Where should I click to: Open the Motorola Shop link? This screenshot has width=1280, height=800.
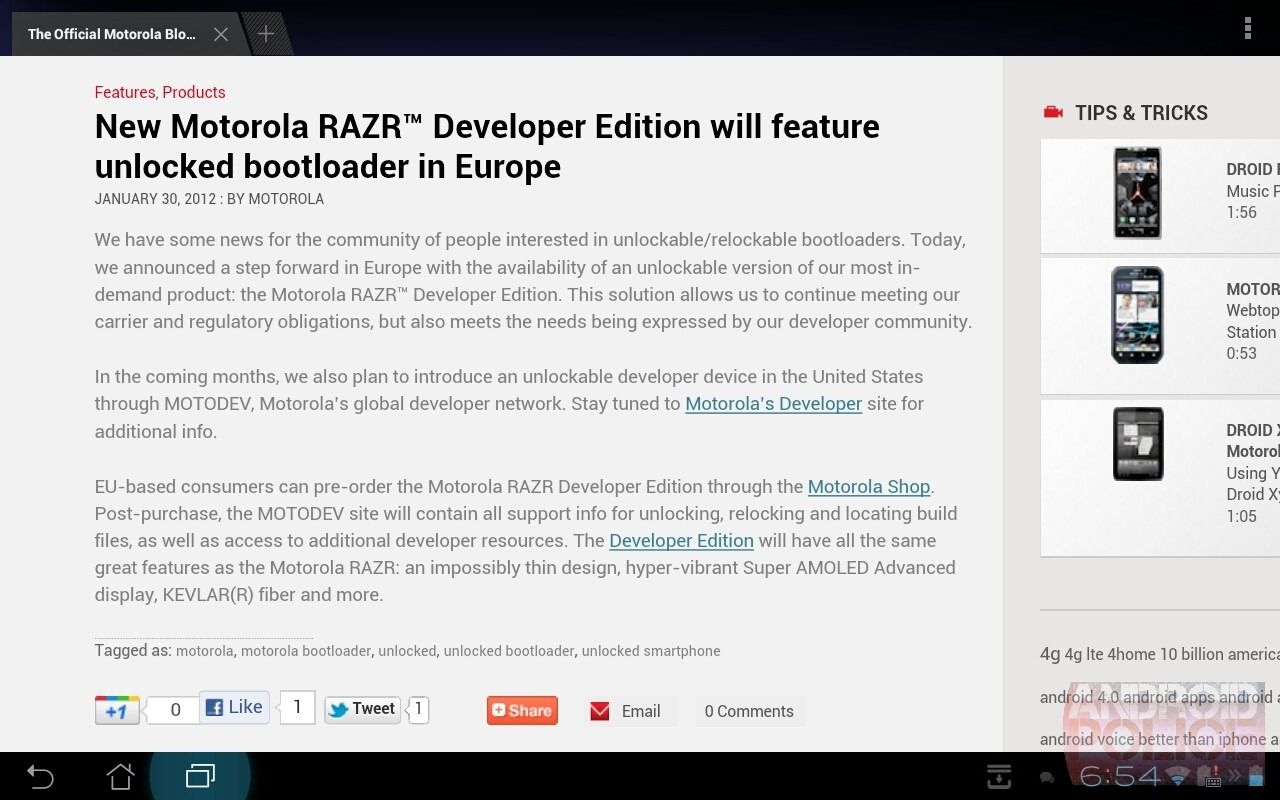[x=868, y=486]
